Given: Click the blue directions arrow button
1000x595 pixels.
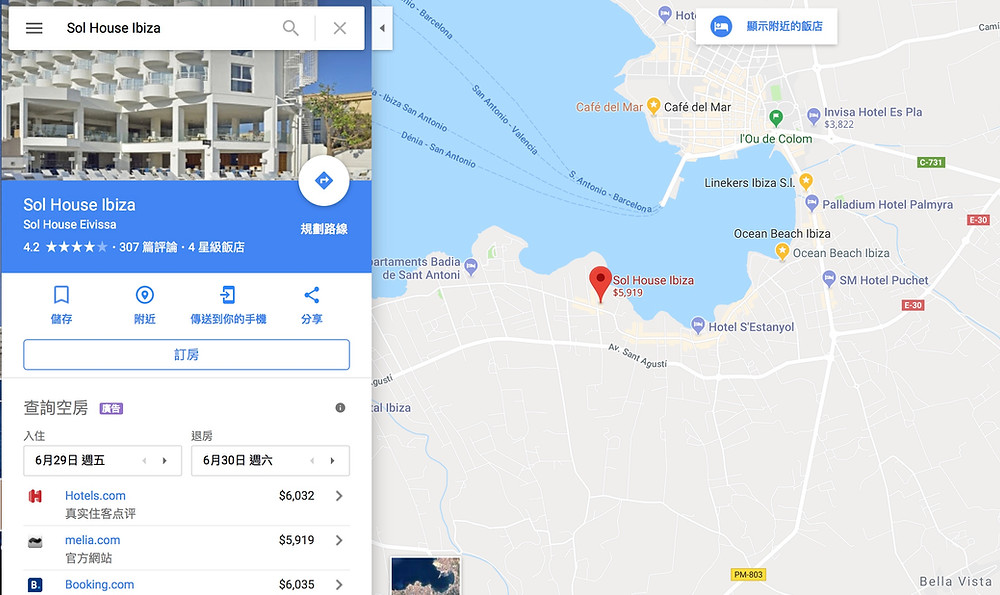Looking at the screenshot, I should point(324,180).
